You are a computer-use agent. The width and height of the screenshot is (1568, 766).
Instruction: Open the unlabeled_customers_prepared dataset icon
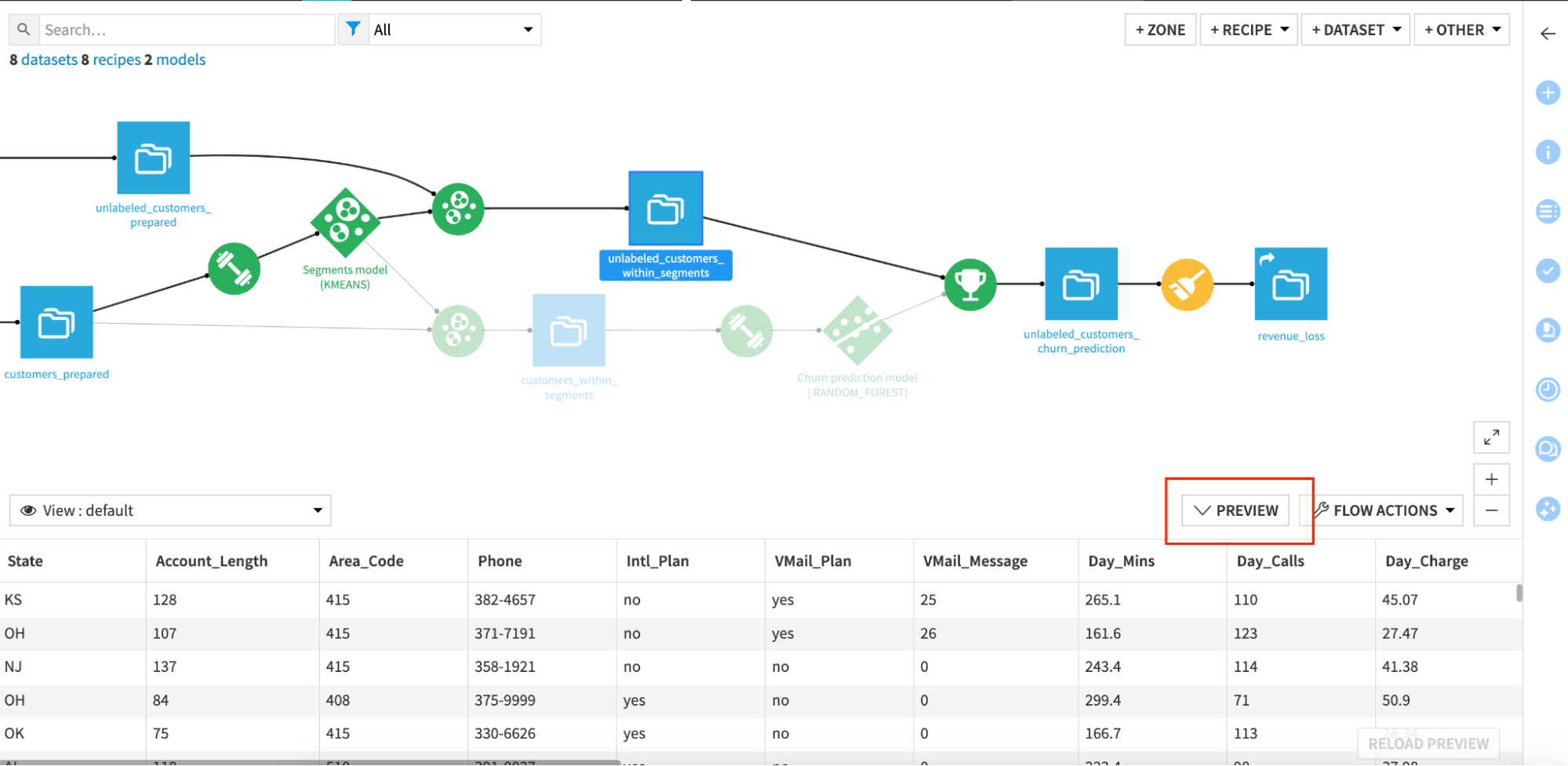click(153, 158)
